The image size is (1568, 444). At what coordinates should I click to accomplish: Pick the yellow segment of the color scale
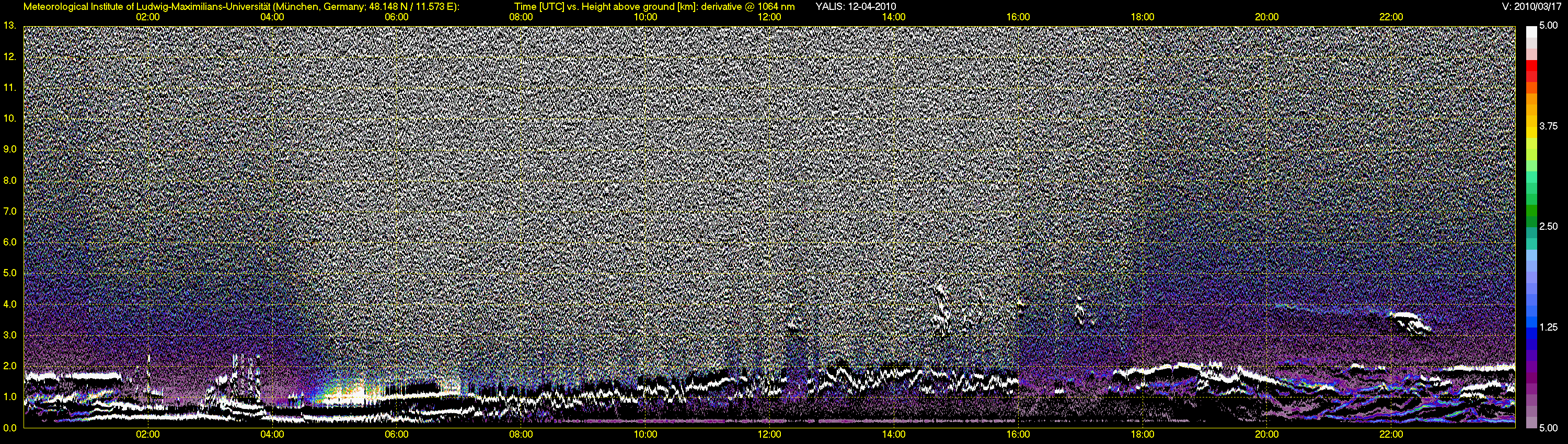point(1531,132)
